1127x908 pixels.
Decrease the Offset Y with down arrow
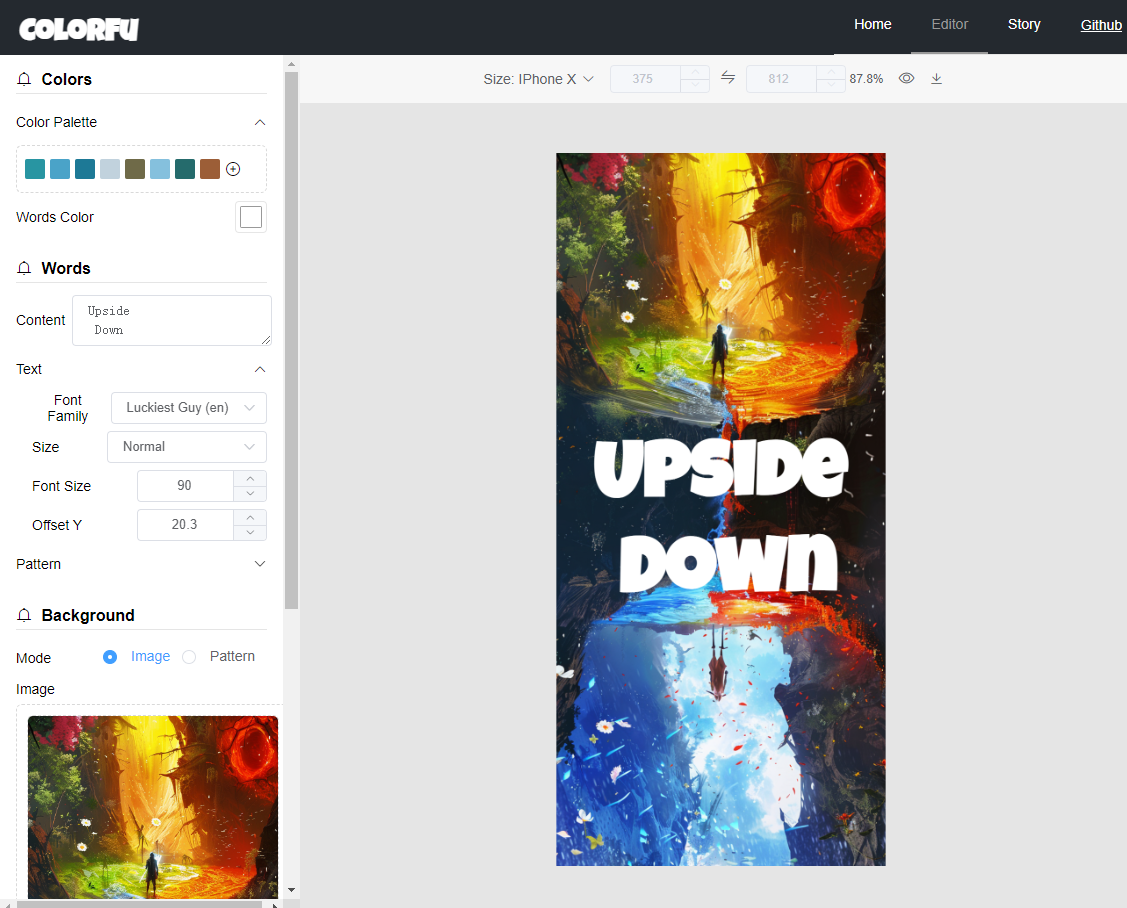point(250,533)
